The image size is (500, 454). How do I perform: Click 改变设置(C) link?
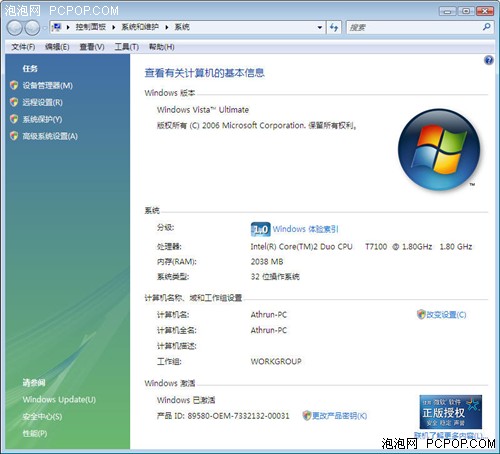pyautogui.click(x=446, y=314)
